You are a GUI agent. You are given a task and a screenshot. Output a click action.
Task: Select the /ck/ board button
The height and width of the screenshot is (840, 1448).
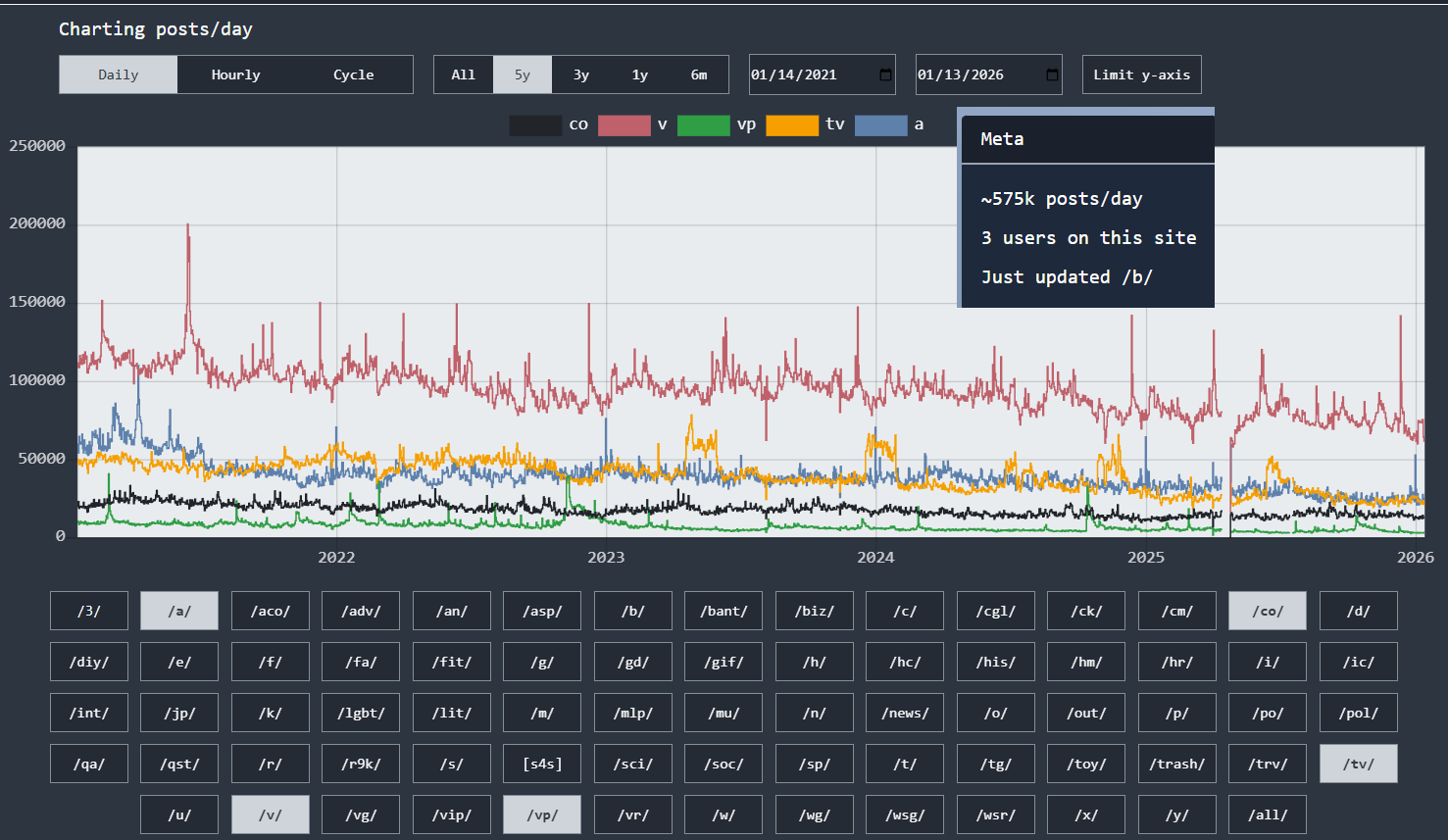(x=1086, y=611)
